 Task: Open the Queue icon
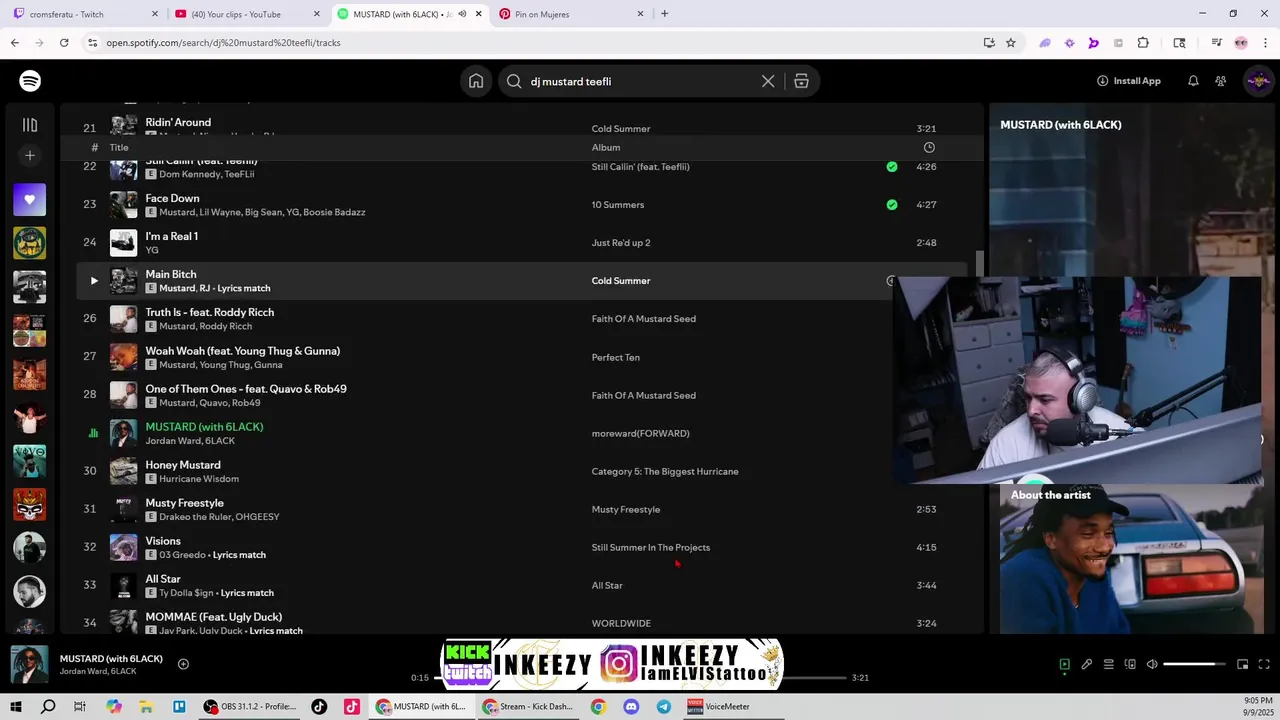(x=1108, y=664)
